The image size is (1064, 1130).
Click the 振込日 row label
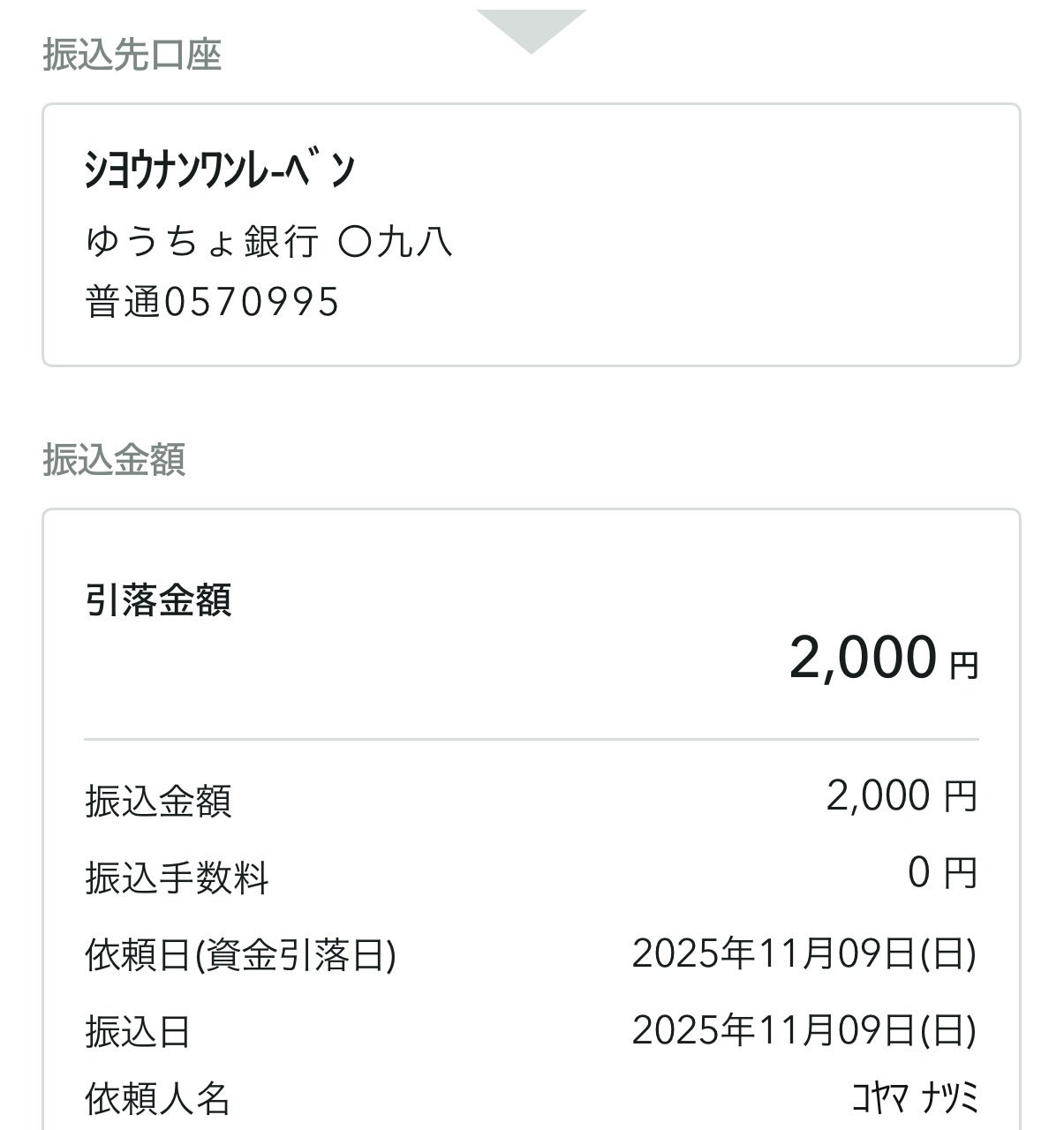pyautogui.click(x=138, y=1031)
